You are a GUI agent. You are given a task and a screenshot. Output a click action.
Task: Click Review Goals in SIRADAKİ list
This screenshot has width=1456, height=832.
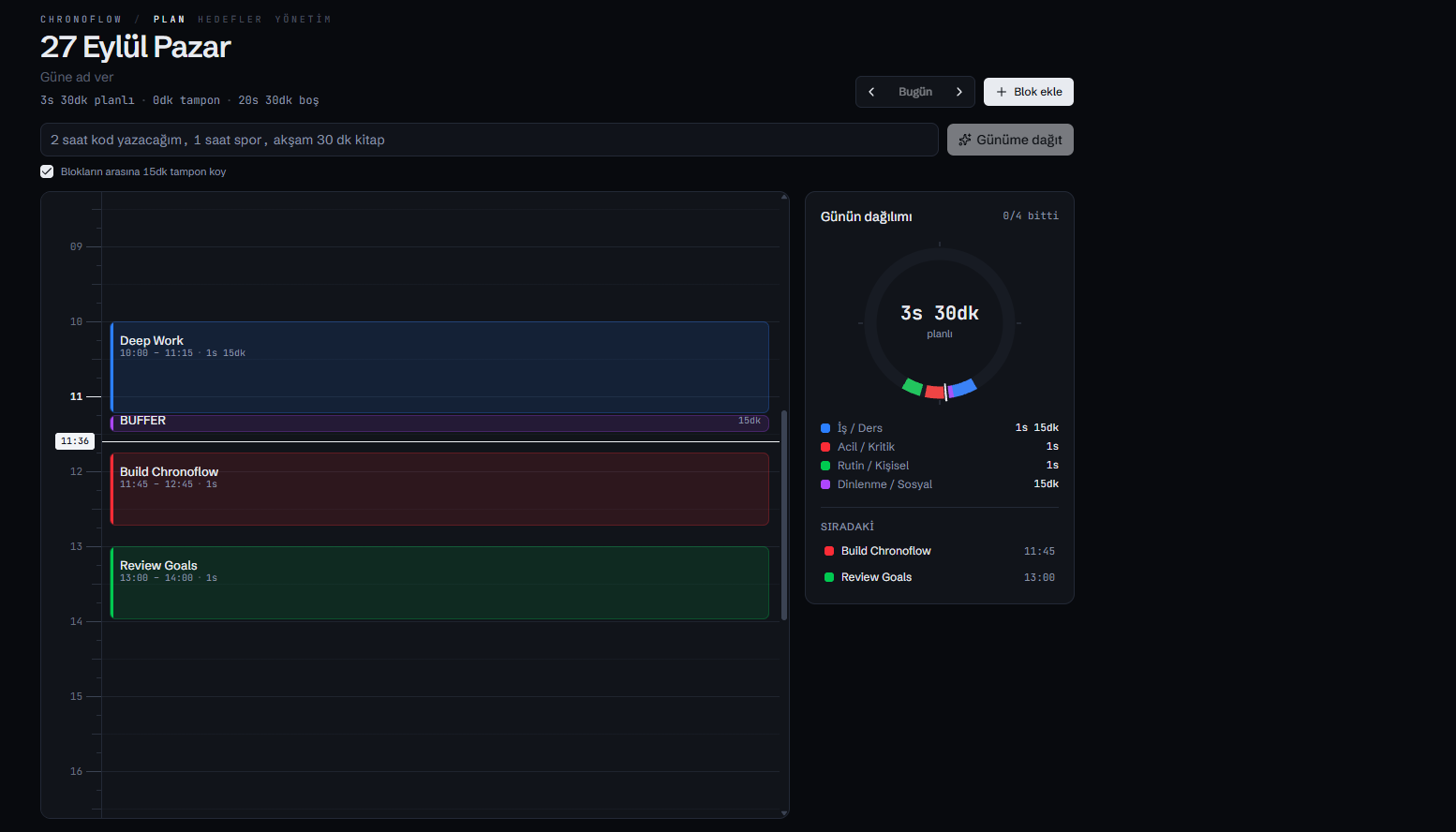pos(876,577)
